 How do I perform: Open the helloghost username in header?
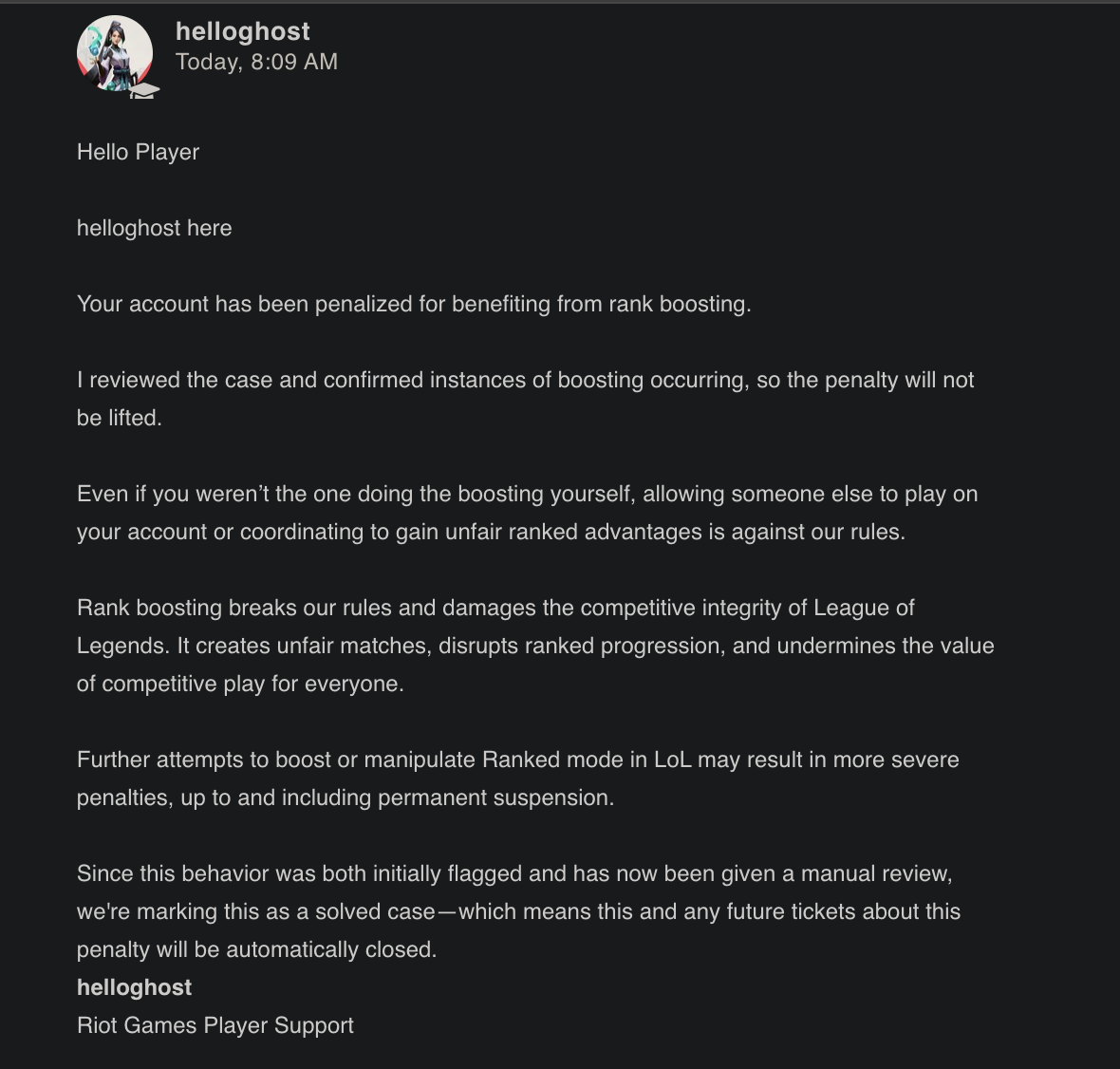[x=243, y=31]
